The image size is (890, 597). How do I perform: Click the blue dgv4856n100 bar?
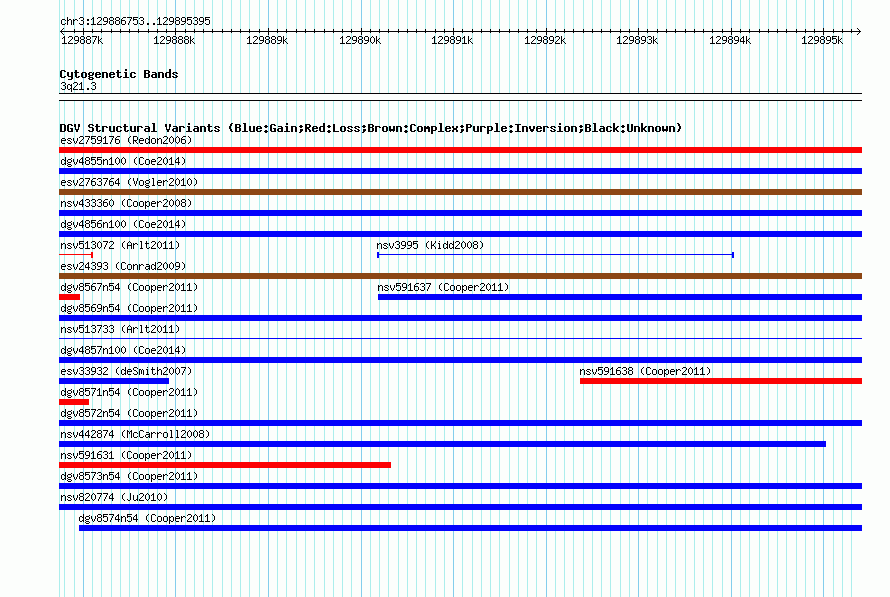[x=460, y=234]
